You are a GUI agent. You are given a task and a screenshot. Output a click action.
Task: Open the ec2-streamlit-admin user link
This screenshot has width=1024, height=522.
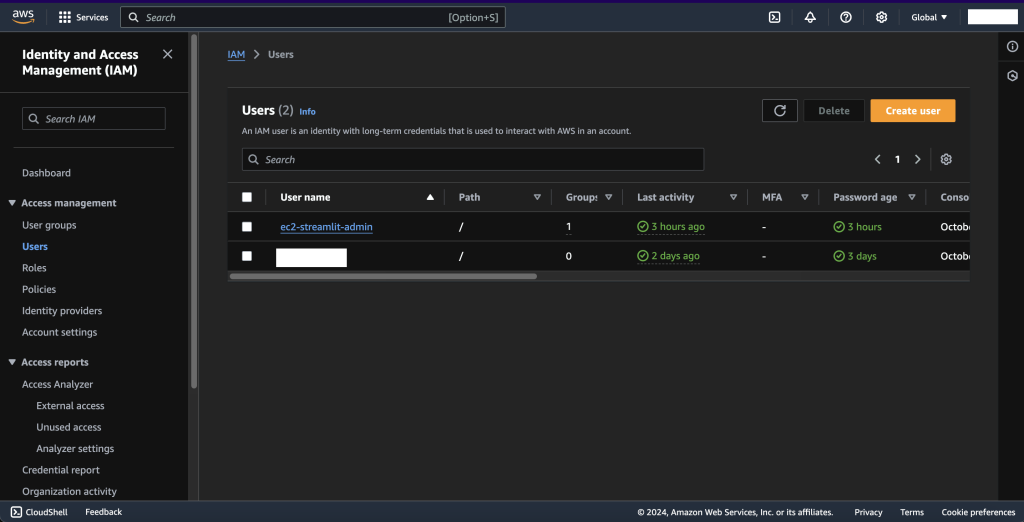327,227
